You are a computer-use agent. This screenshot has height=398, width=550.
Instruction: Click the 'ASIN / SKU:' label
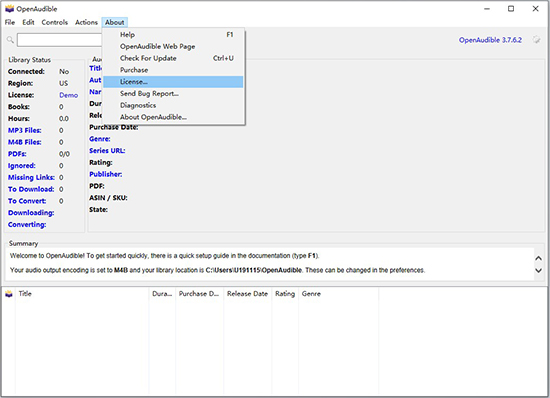click(108, 198)
